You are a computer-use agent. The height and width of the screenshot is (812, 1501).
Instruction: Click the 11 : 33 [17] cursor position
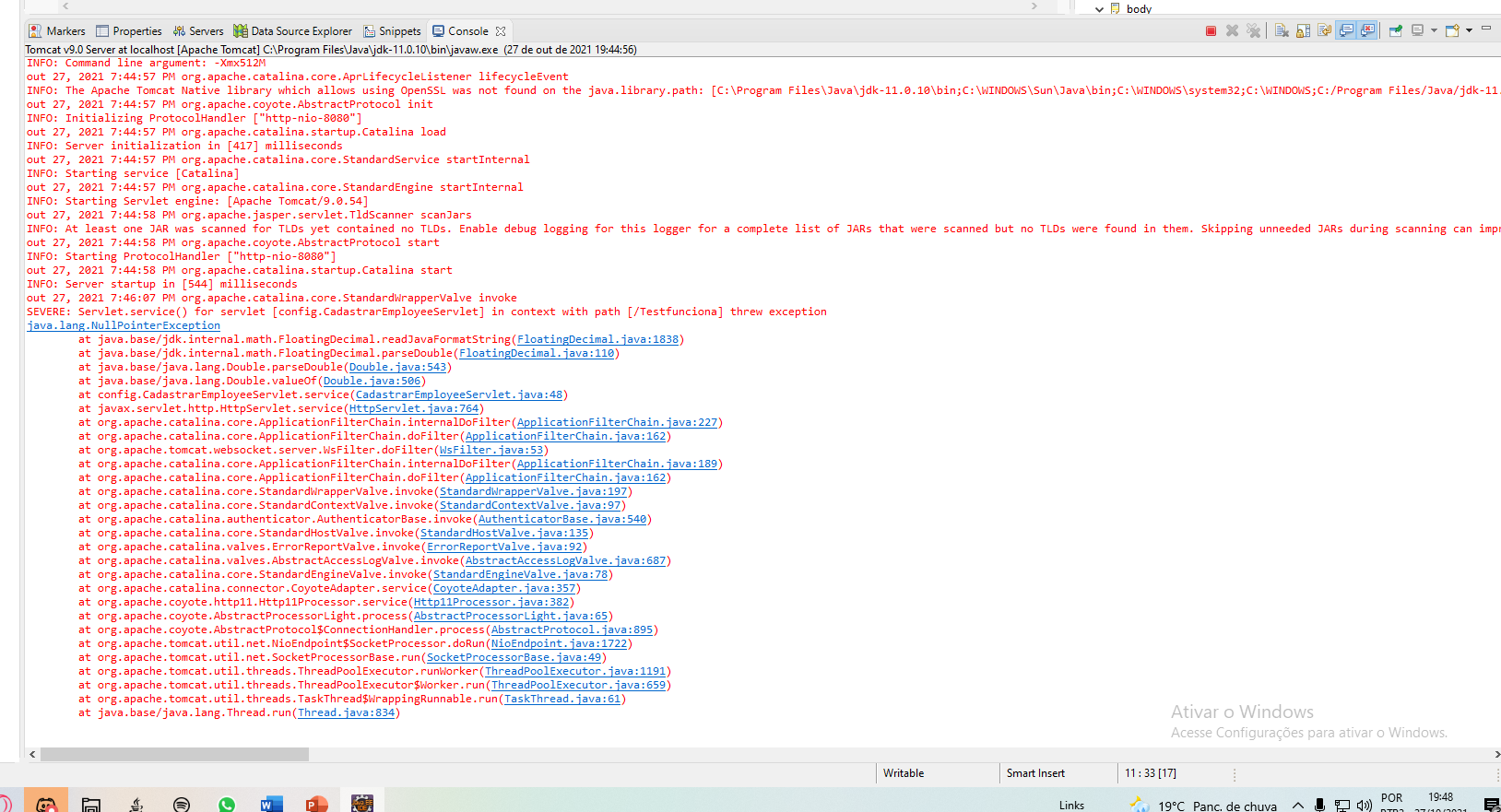pos(1151,773)
